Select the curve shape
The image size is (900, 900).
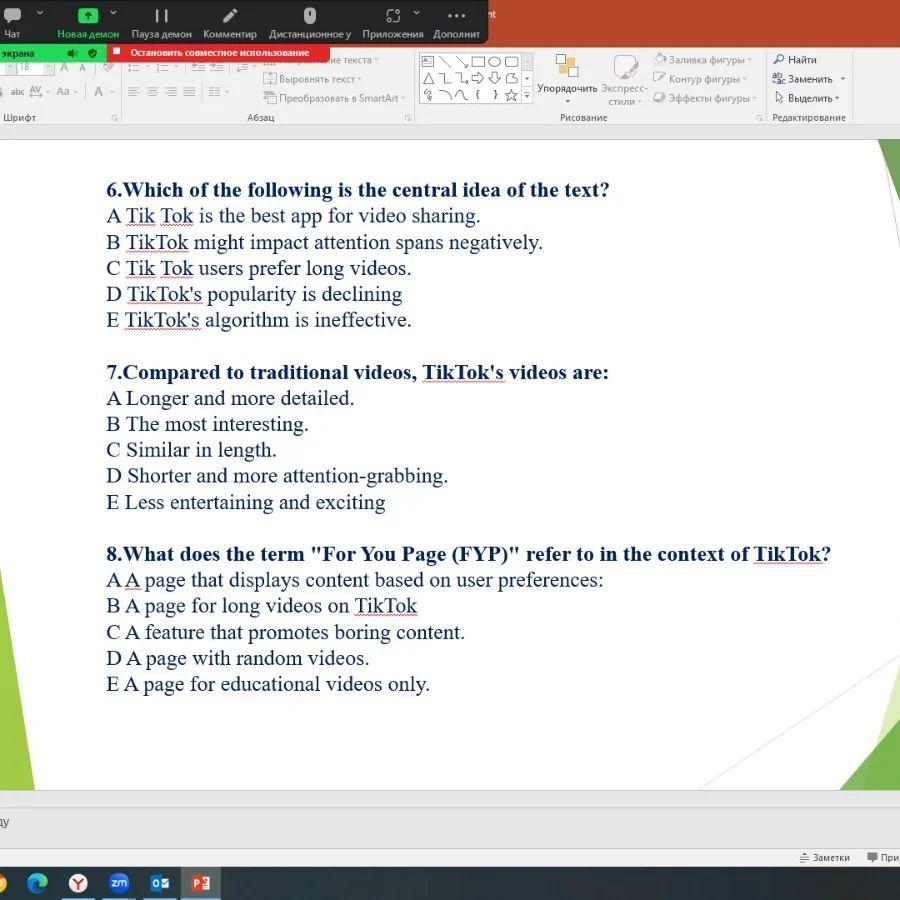coord(461,95)
